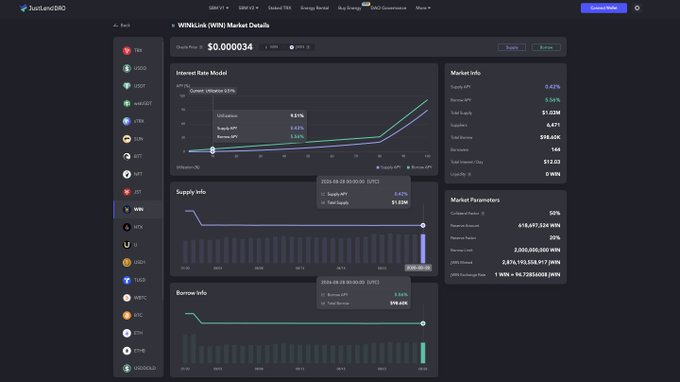
Task: Select the wstUSDT market icon
Action: (x=127, y=104)
